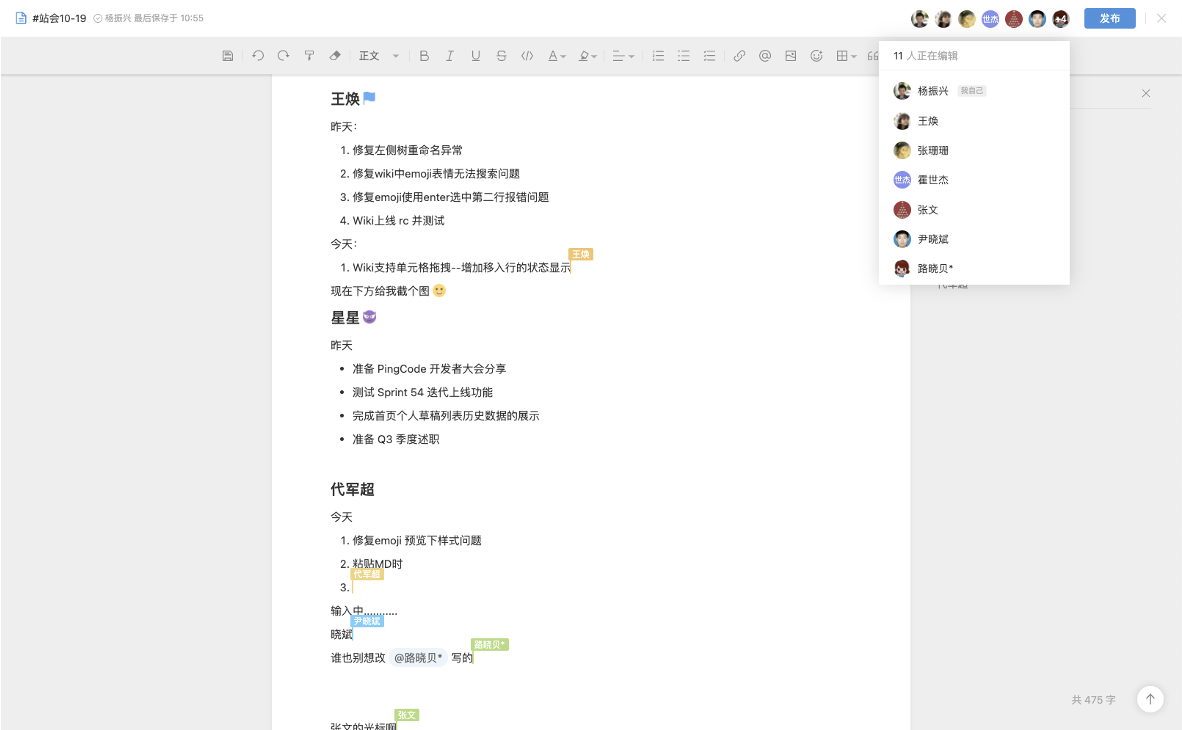1182x730 pixels.
Task: Toggle strikethrough formatting
Action: (x=501, y=56)
